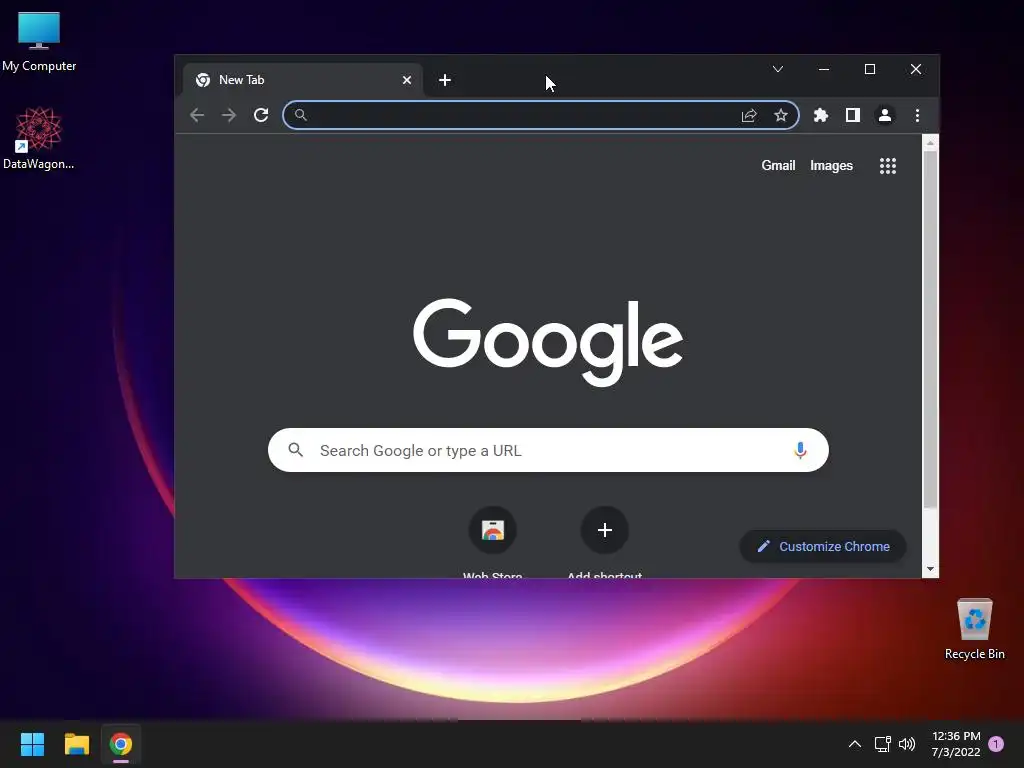Open the Windows Start menu

tap(32, 744)
